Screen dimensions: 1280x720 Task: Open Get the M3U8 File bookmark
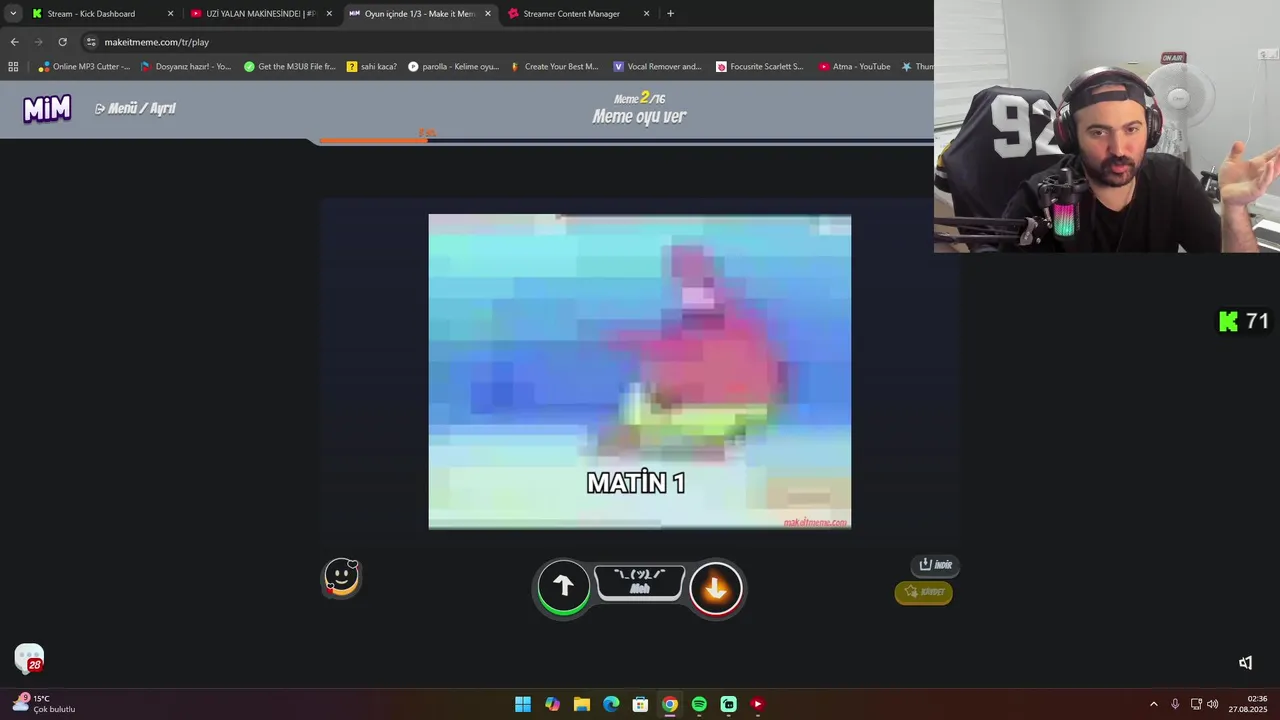(290, 67)
